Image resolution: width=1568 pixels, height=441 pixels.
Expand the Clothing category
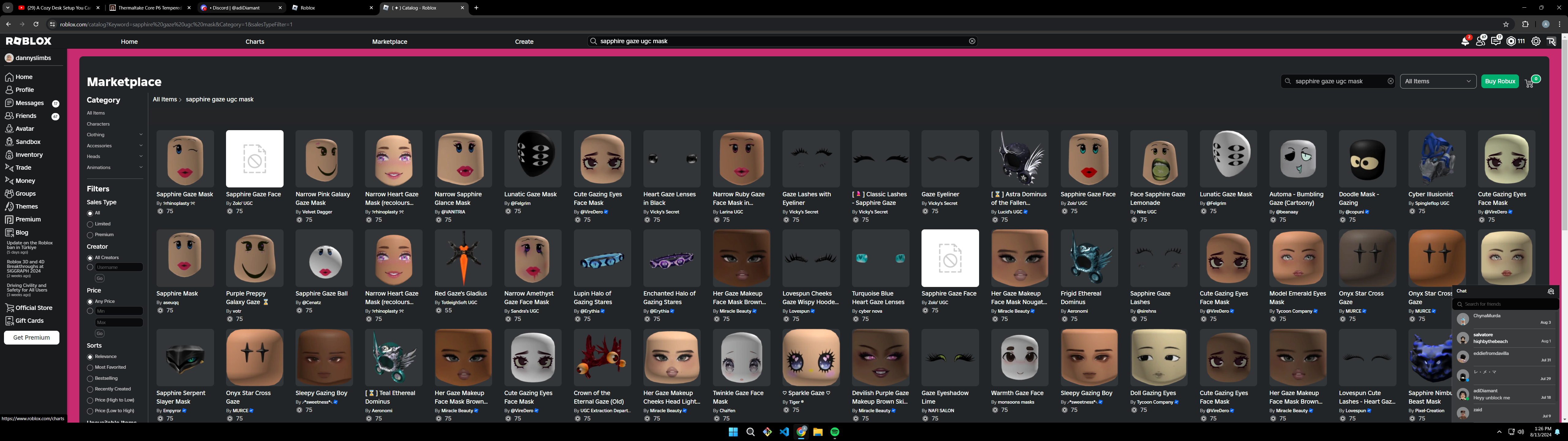pyautogui.click(x=141, y=135)
